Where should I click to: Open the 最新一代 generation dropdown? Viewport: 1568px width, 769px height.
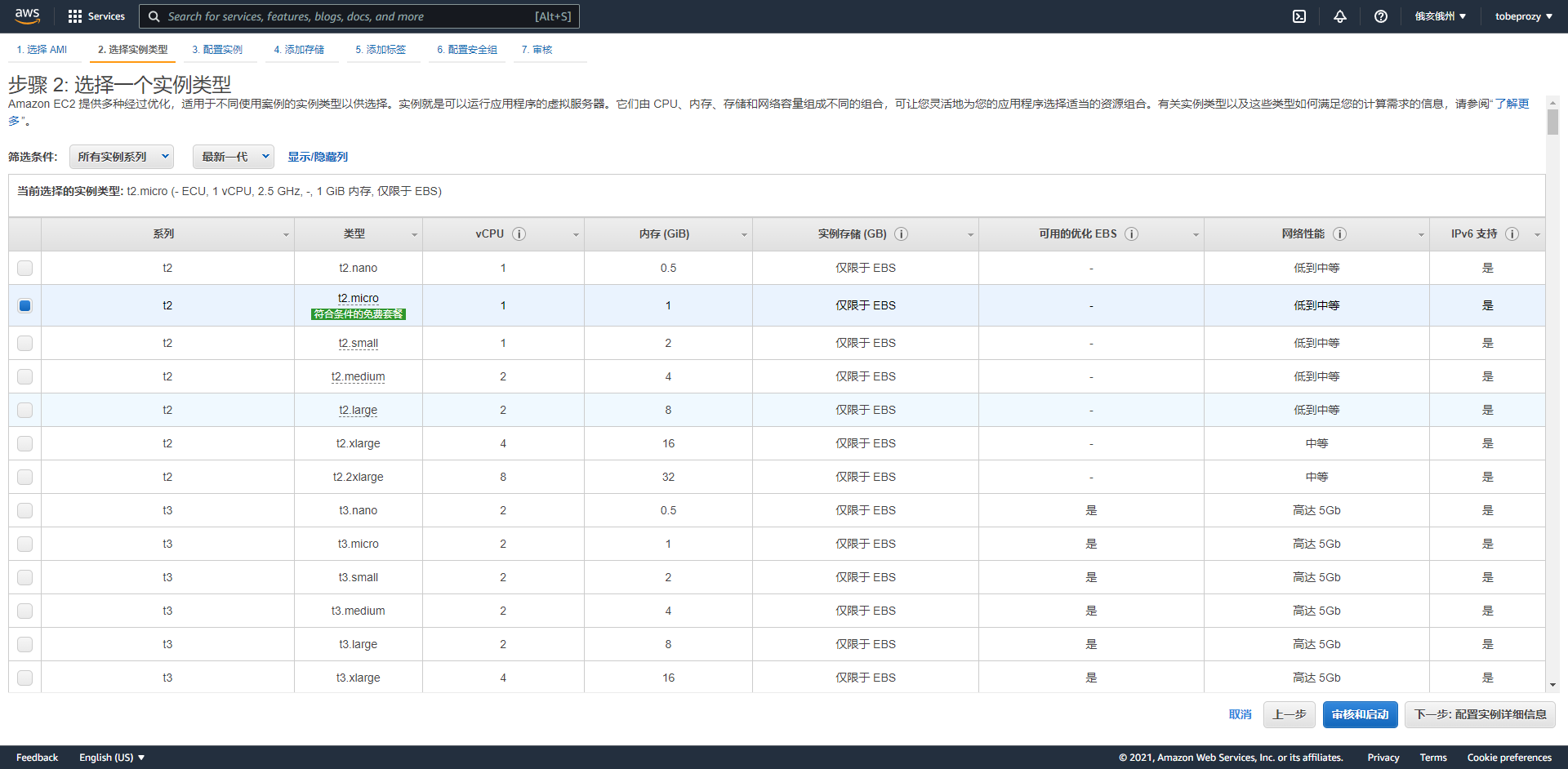click(x=234, y=157)
